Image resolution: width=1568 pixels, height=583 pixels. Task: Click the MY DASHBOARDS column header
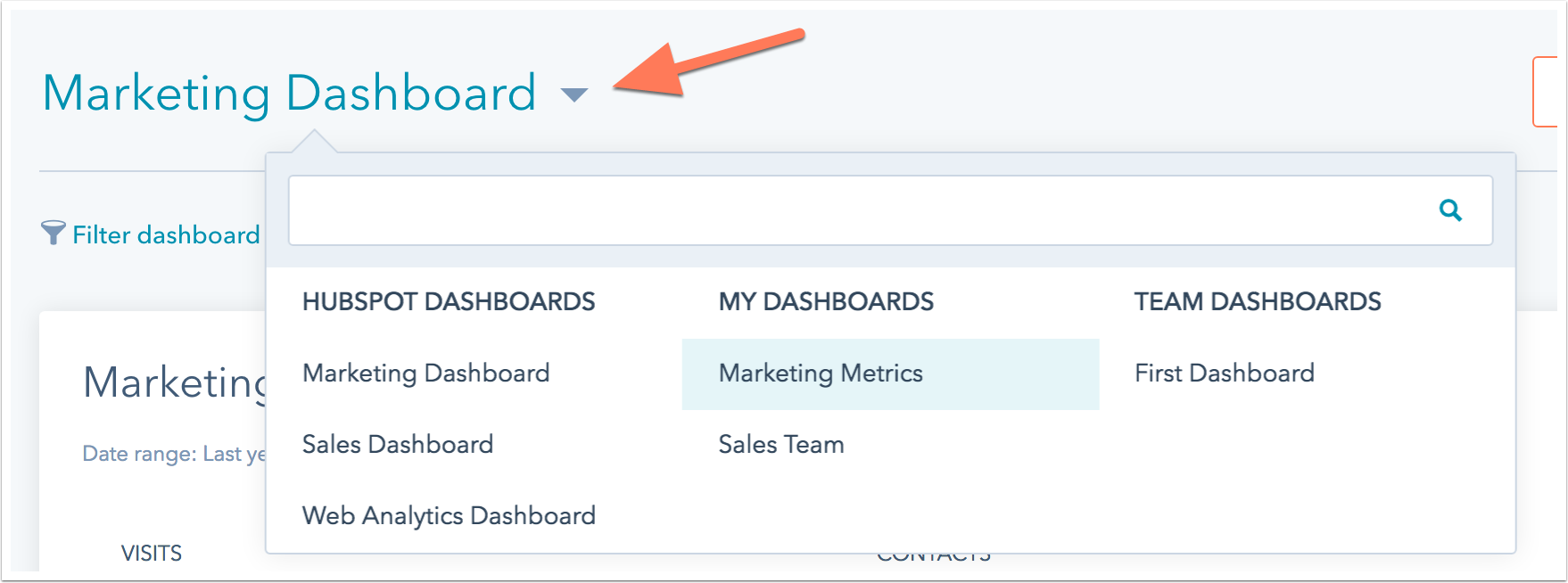[826, 302]
